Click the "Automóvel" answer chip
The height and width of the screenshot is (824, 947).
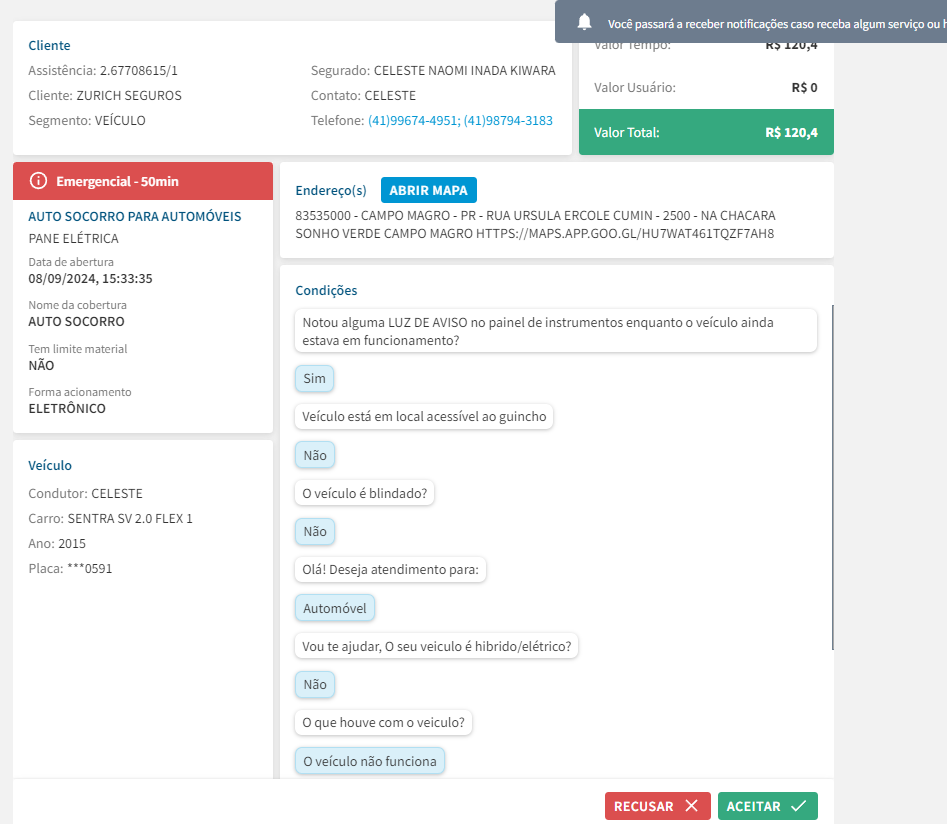(335, 608)
